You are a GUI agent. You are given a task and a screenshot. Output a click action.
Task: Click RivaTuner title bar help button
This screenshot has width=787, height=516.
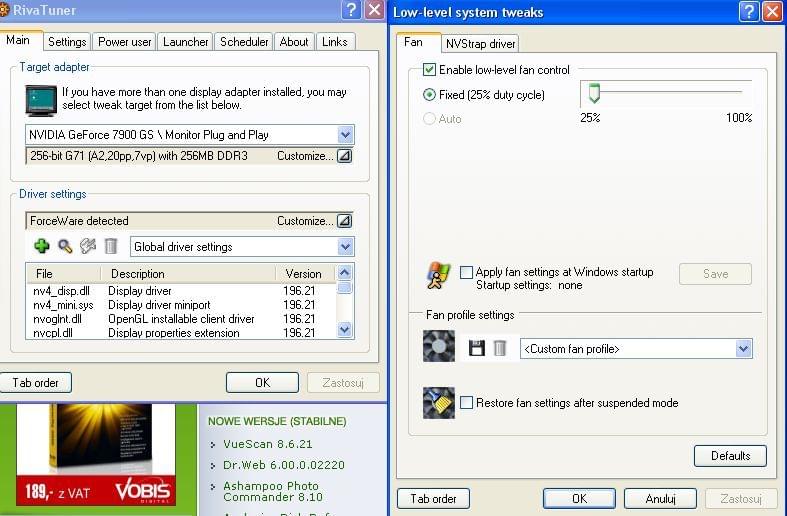[x=351, y=10]
